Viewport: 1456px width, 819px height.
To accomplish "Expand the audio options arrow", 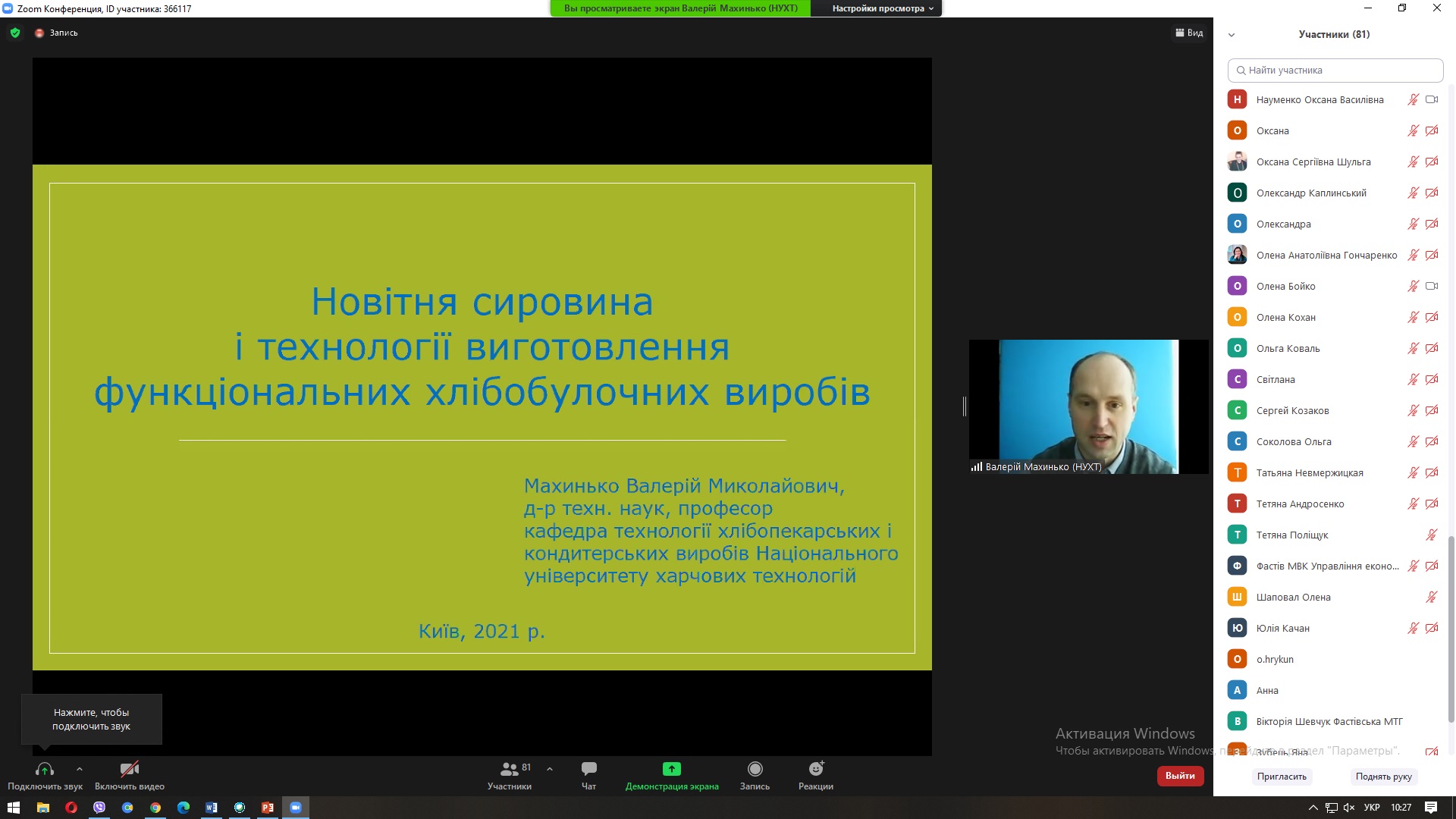I will [80, 769].
